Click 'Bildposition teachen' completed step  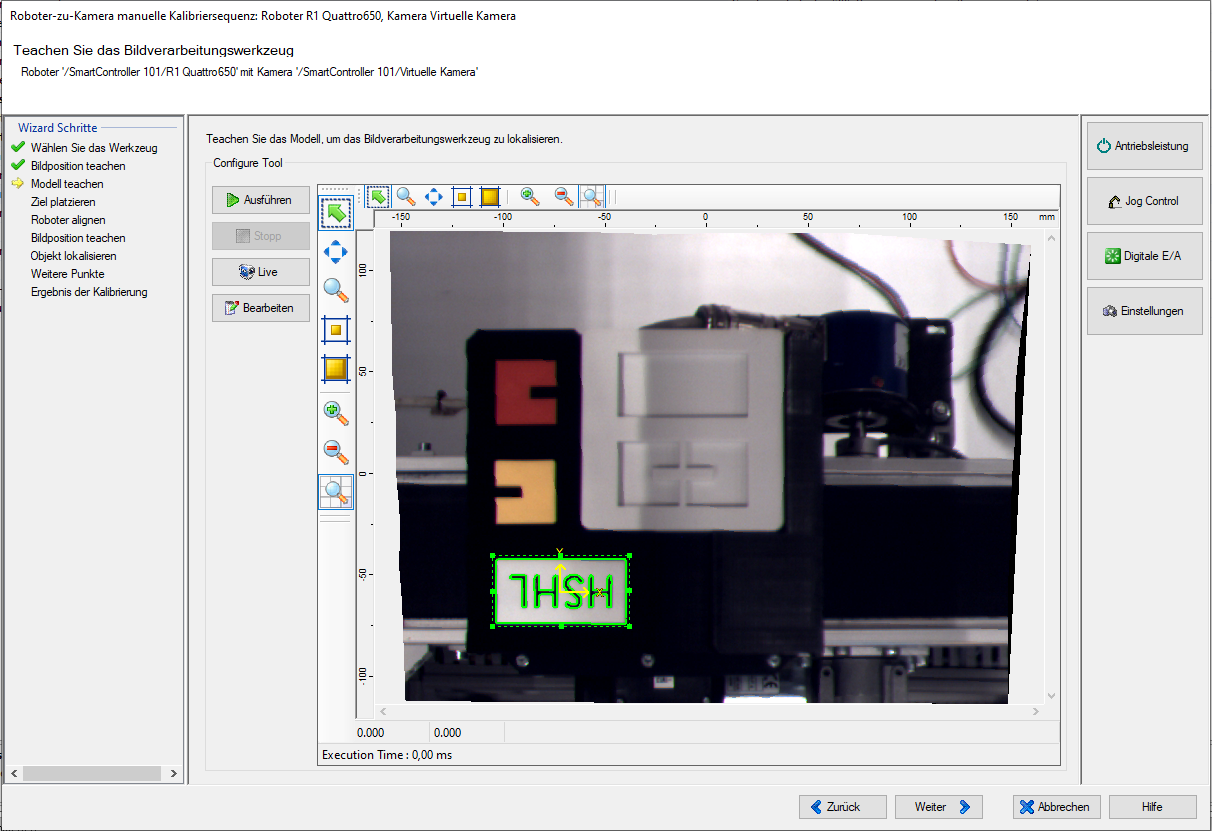pos(78,166)
